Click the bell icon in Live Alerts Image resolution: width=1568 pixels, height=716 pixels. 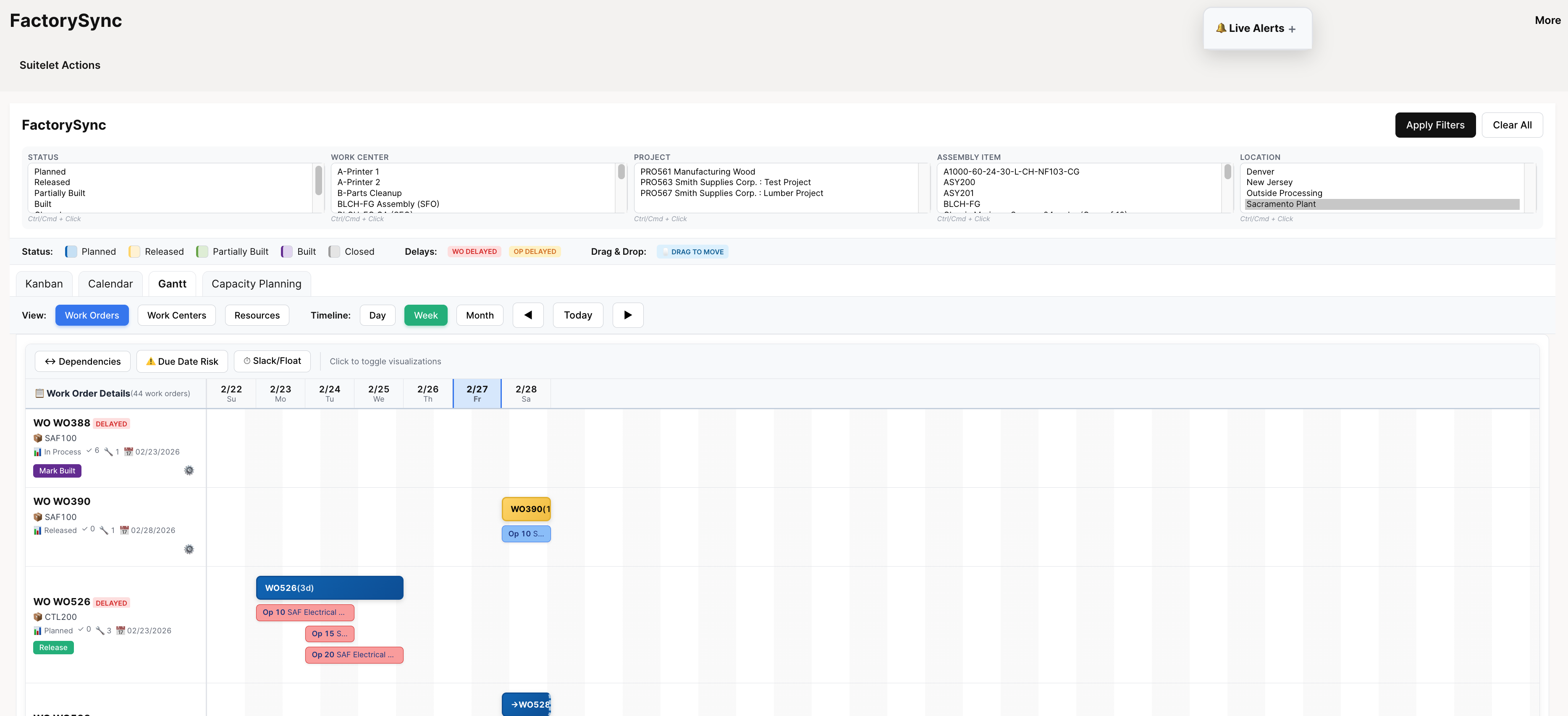(x=1222, y=28)
